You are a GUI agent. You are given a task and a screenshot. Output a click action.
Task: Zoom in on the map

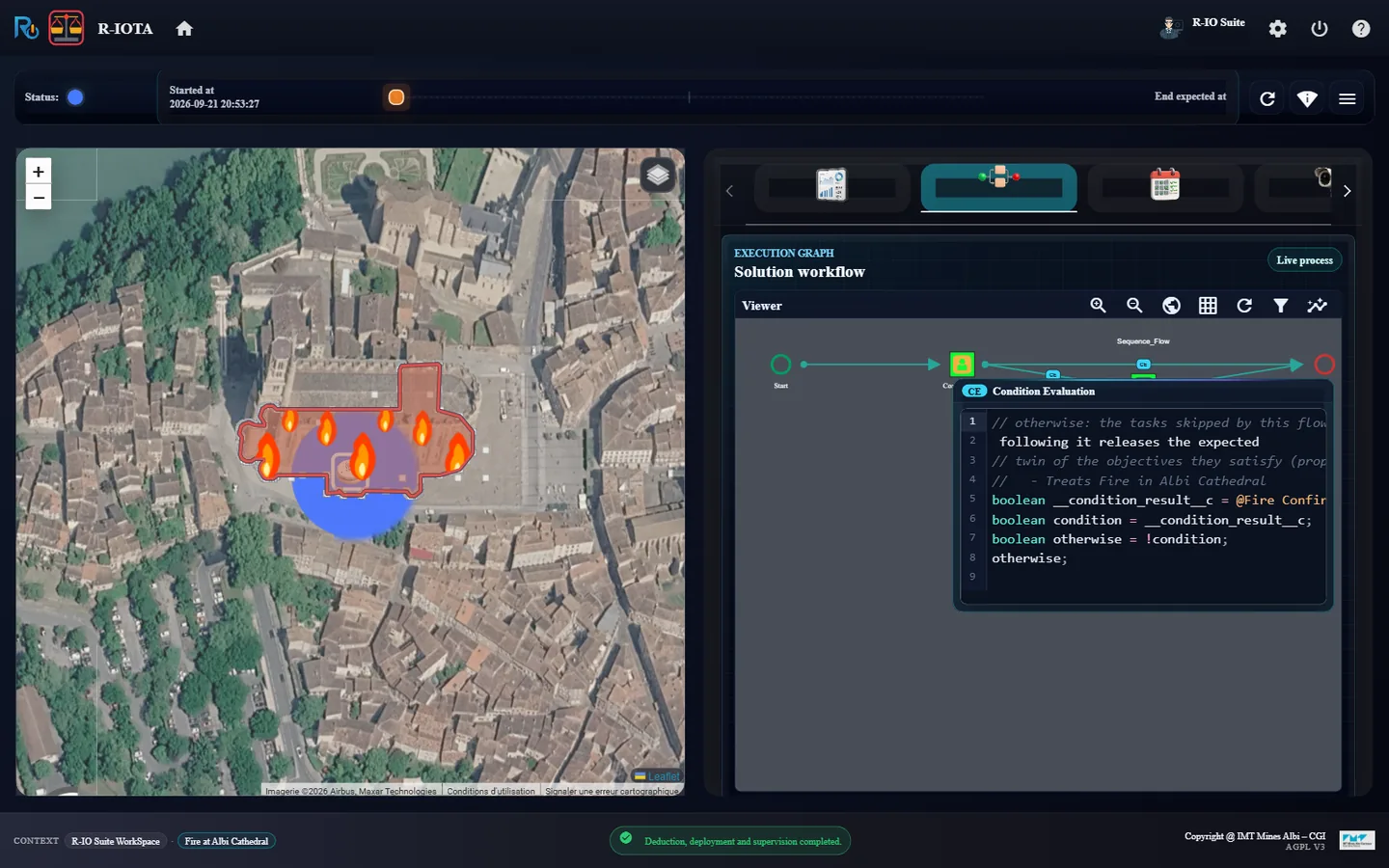coord(39,172)
